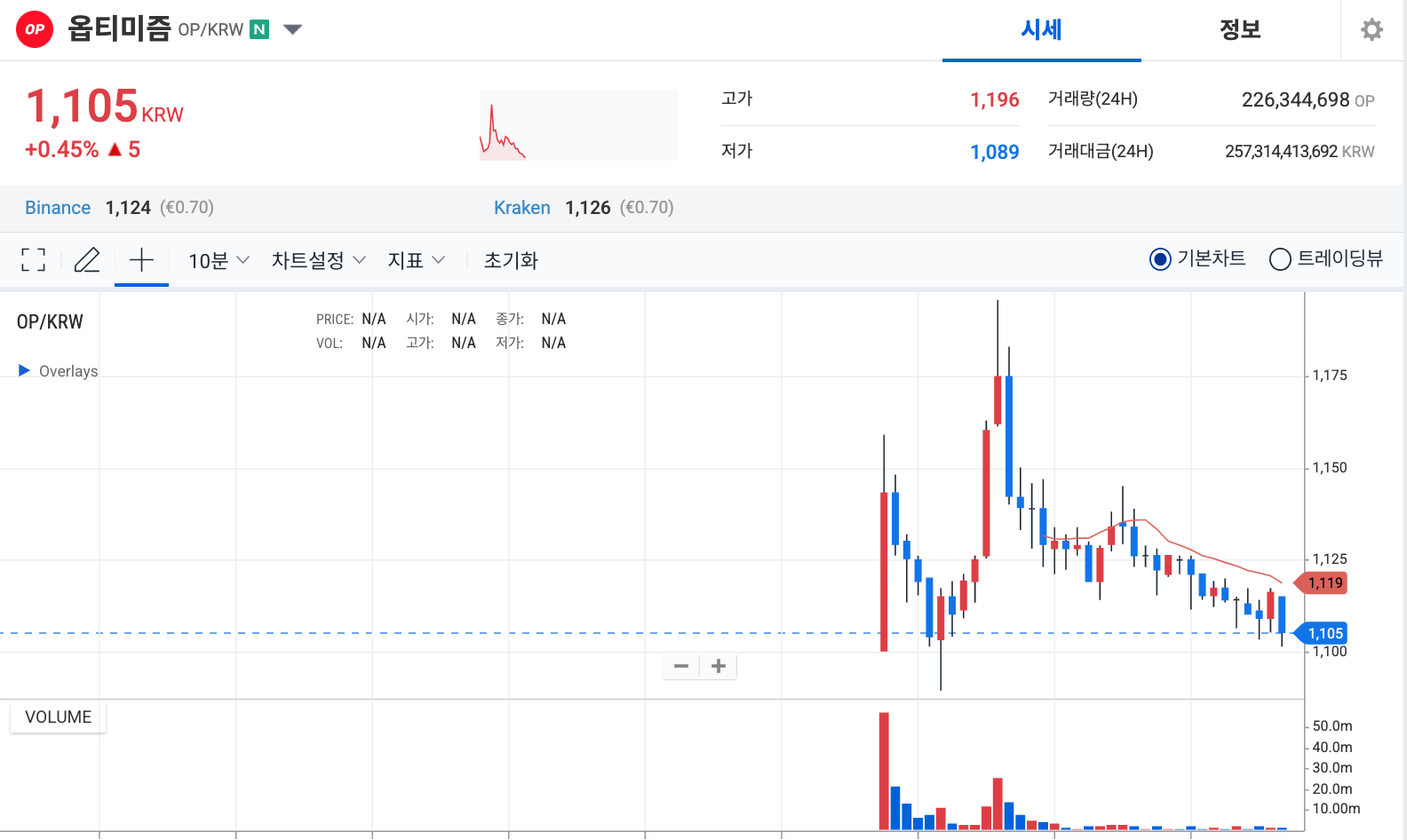The height and width of the screenshot is (840, 1407).
Task: Click the green N badge icon
Action: click(259, 29)
